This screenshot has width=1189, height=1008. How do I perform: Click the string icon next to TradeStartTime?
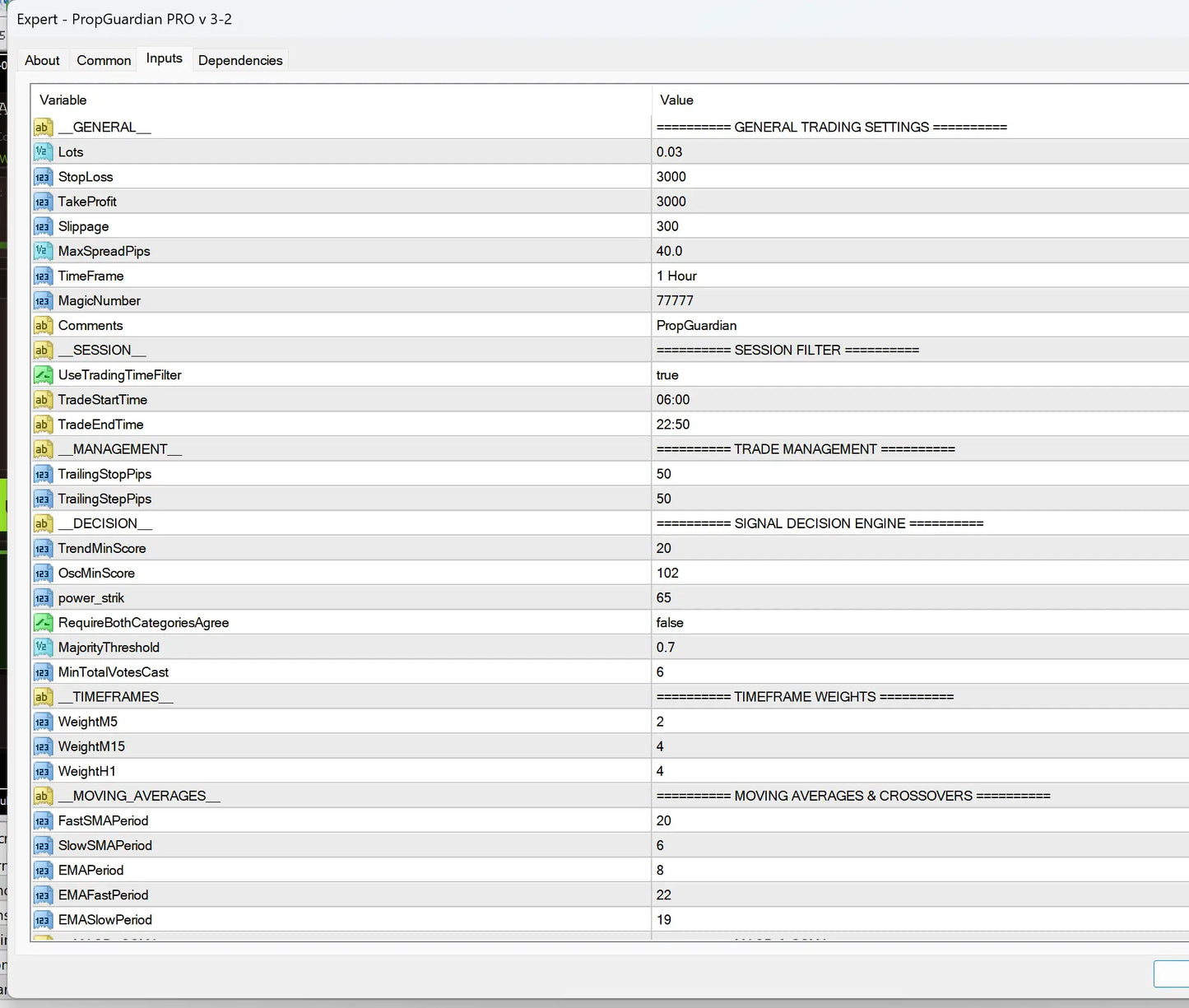(x=43, y=400)
